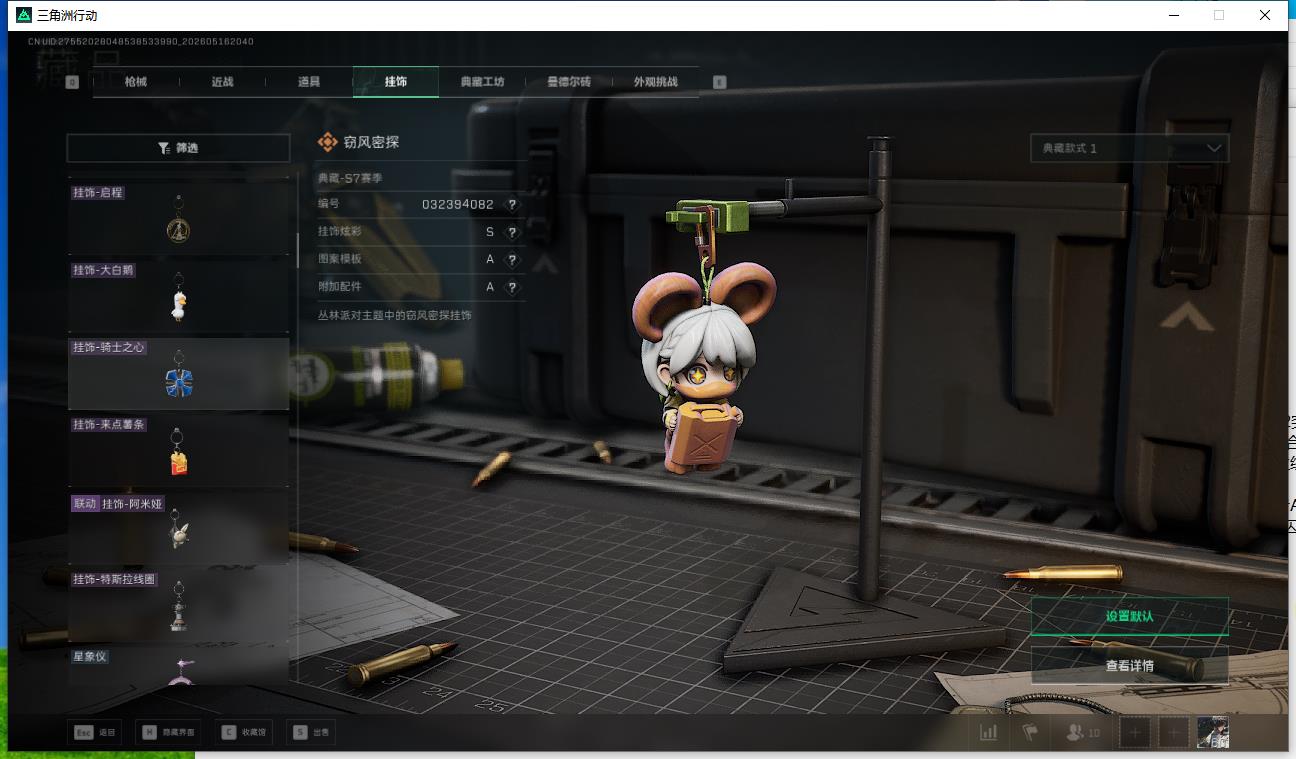Click the description 丛林派对主题中的窃风密探挂饰
The height and width of the screenshot is (759, 1296).
pos(395,315)
